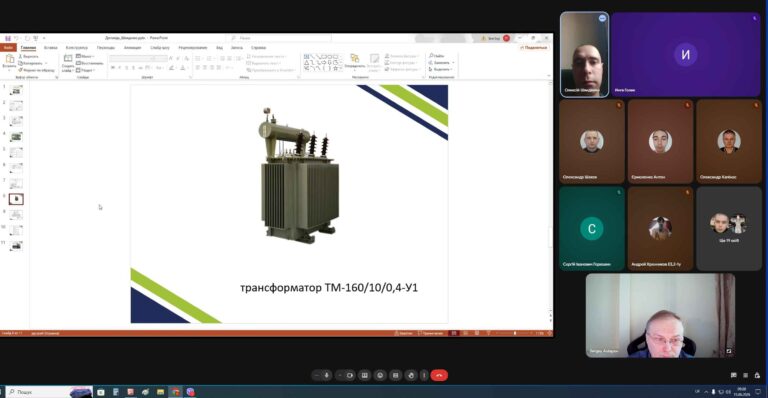The height and width of the screenshot is (398, 768).
Task: Open the meeting chat panel icon
Action: pos(733,375)
